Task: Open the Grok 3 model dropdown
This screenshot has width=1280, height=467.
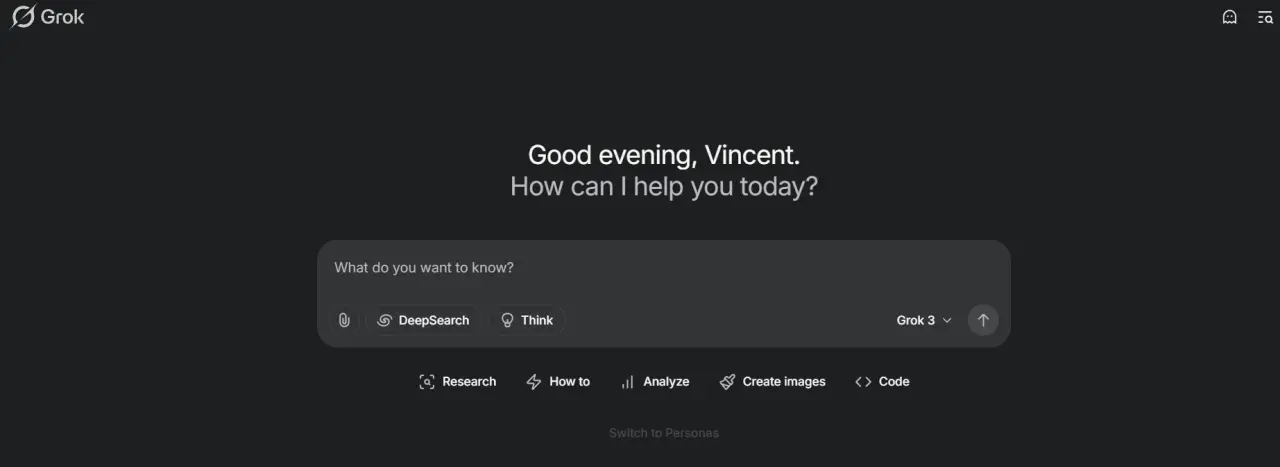Action: (924, 320)
